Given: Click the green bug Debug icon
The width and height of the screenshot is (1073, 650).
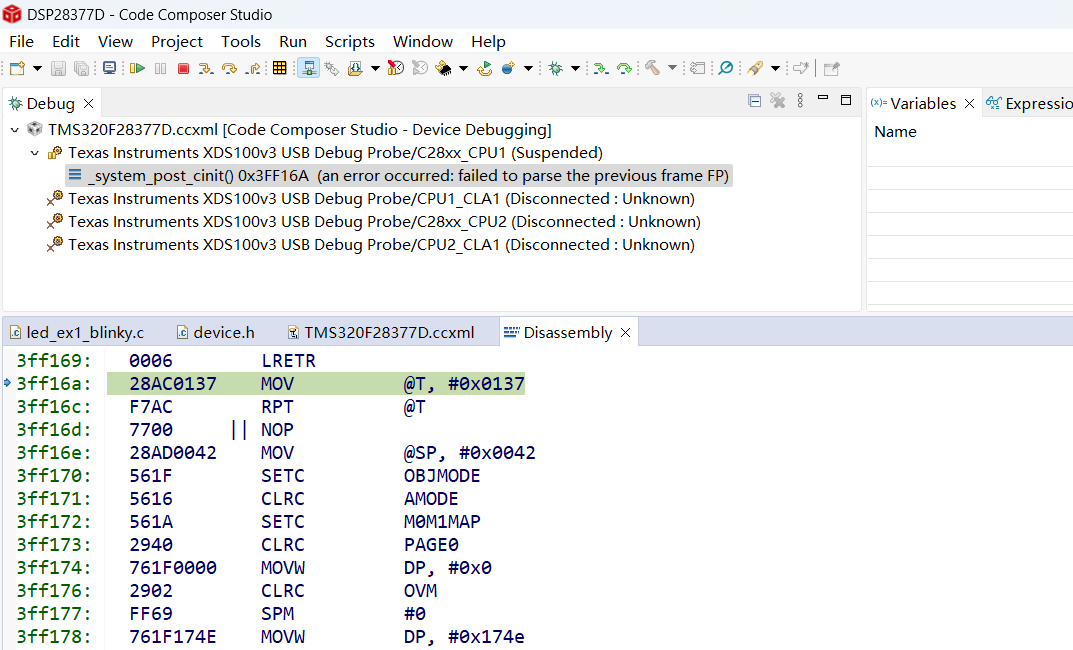Looking at the screenshot, I should point(555,68).
